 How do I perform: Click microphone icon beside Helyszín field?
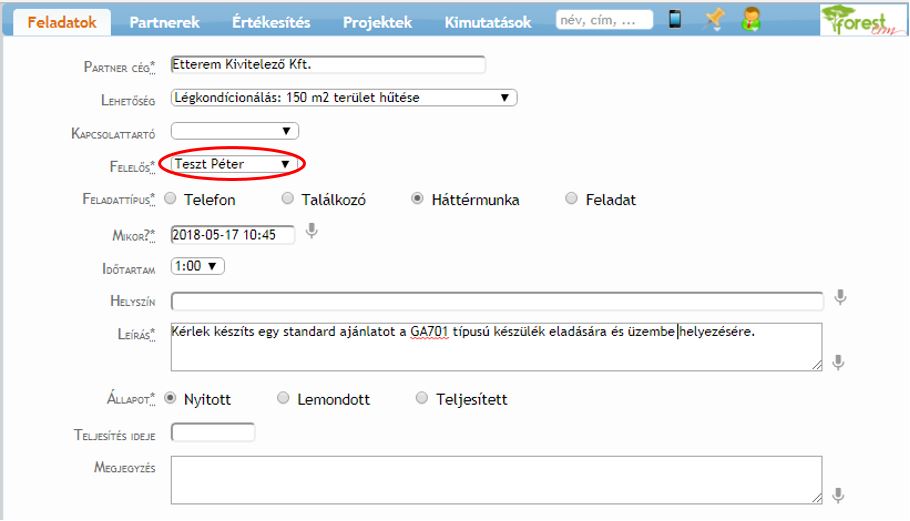pyautogui.click(x=840, y=298)
